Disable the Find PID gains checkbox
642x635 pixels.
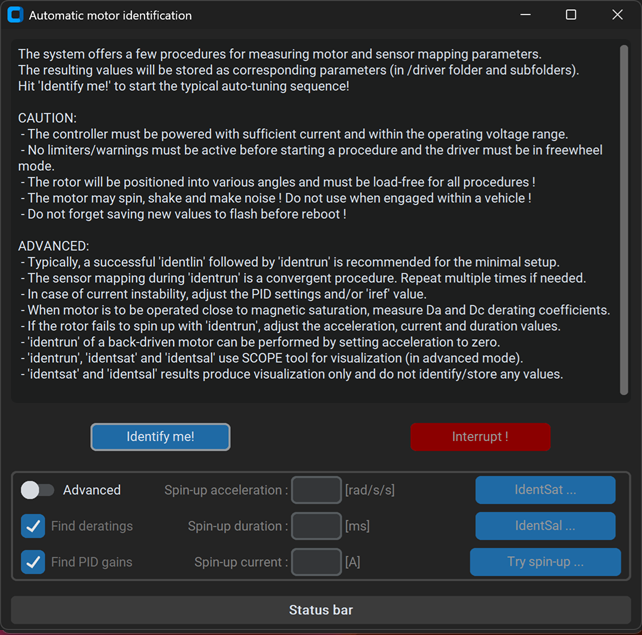(33, 562)
